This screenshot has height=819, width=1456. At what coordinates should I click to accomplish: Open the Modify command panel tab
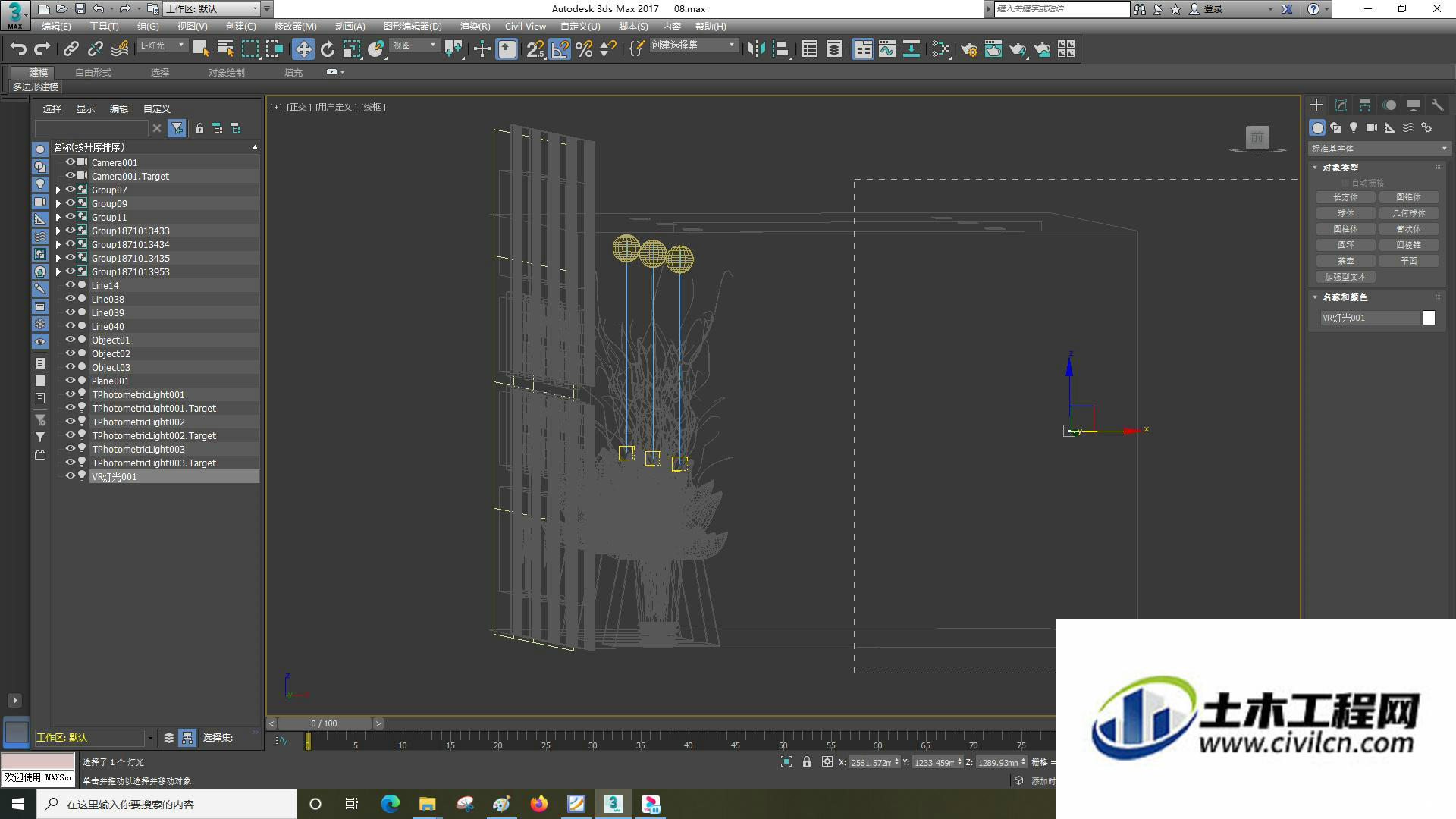click(x=1341, y=105)
